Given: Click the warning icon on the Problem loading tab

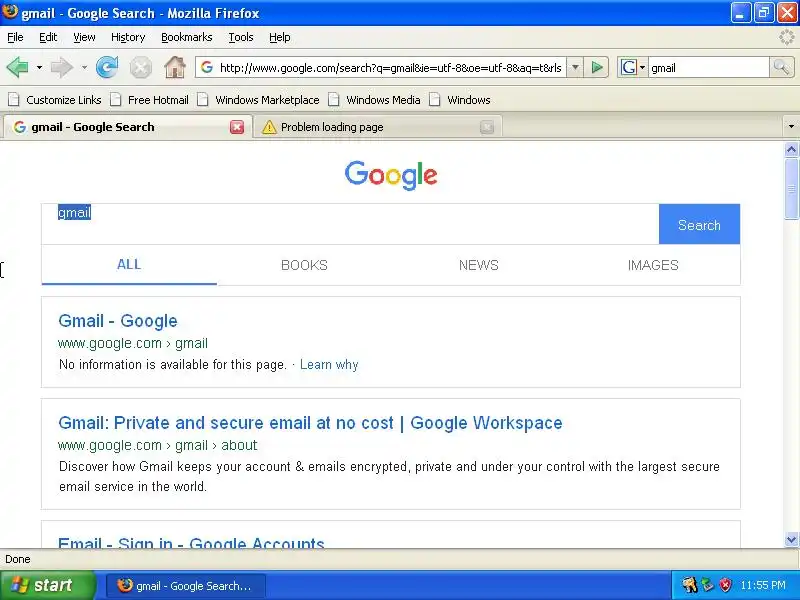Looking at the screenshot, I should point(269,127).
